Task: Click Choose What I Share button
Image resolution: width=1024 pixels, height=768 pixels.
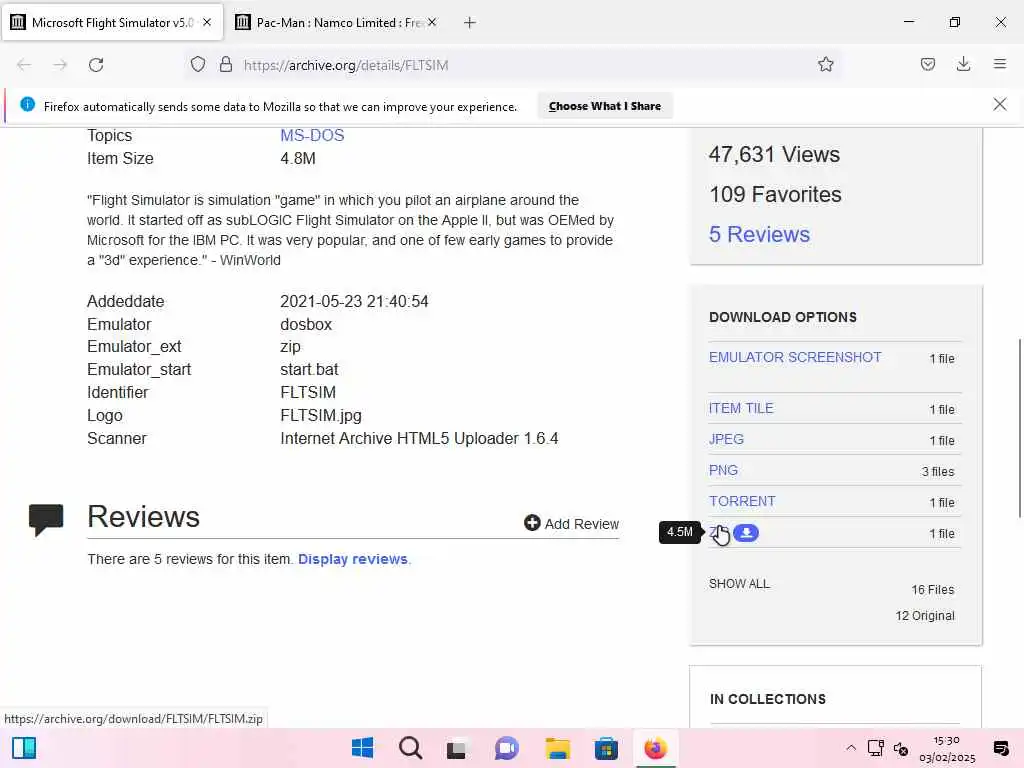Action: [x=605, y=106]
